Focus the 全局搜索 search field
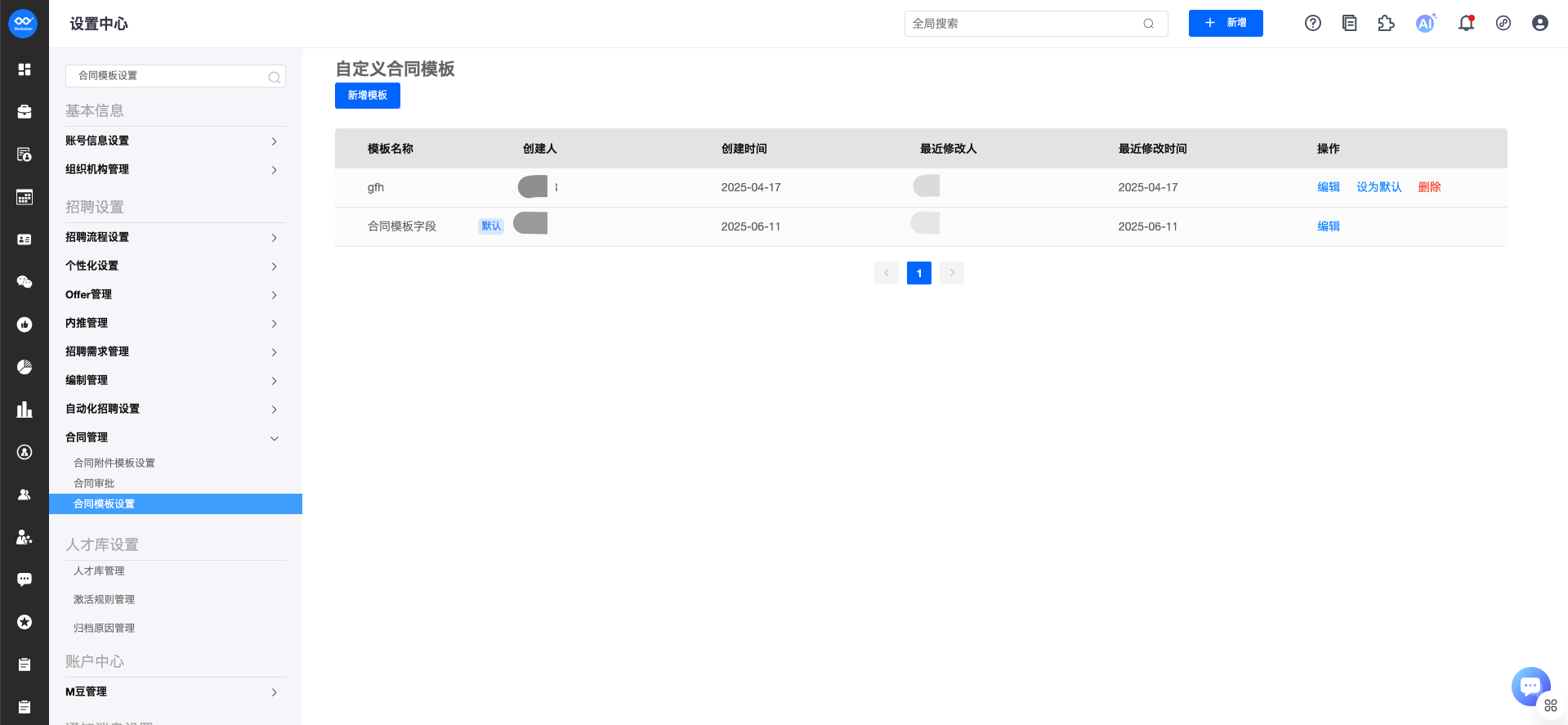 (1036, 24)
